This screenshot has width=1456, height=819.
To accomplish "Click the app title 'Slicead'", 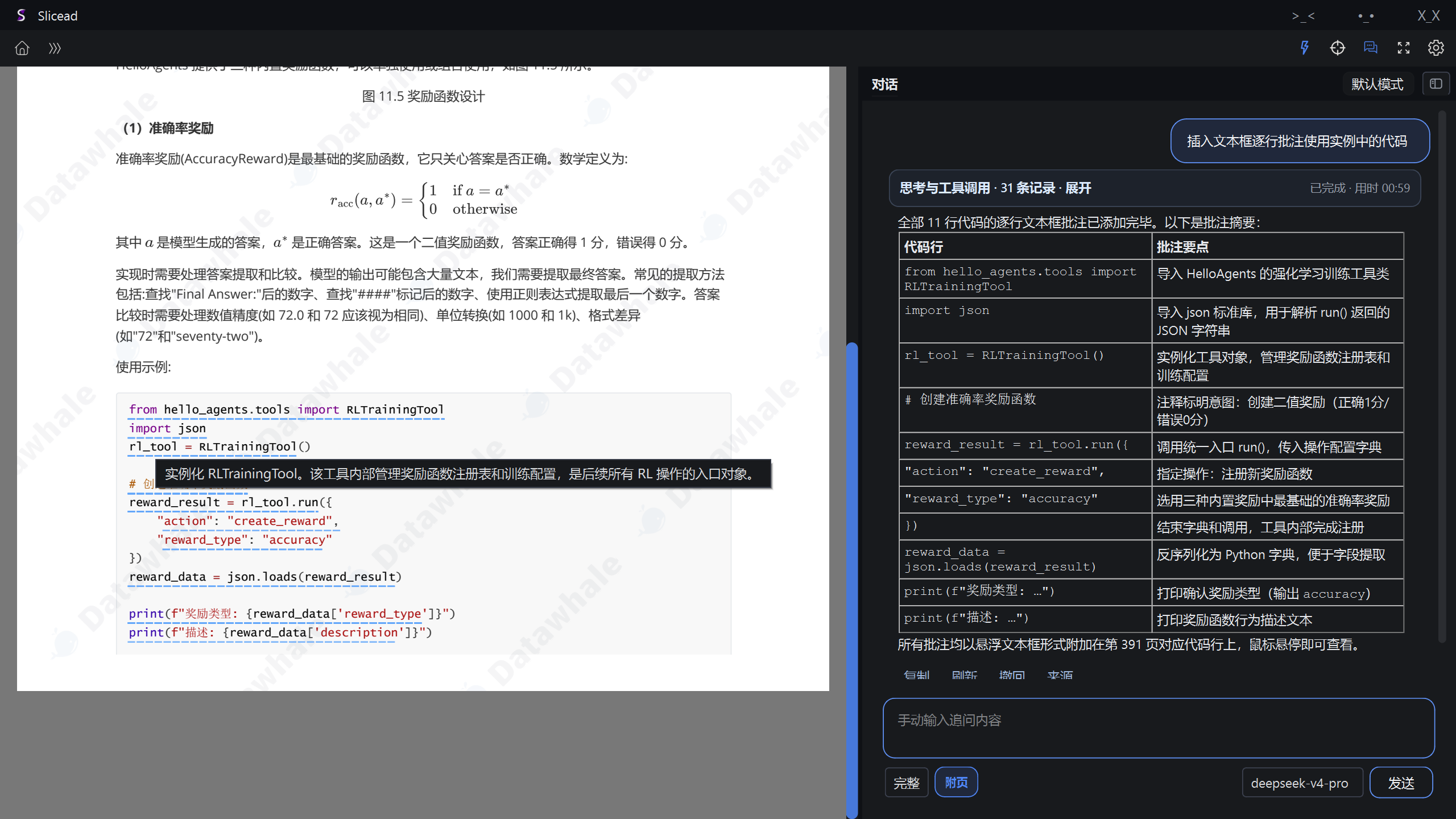I will tap(57, 15).
